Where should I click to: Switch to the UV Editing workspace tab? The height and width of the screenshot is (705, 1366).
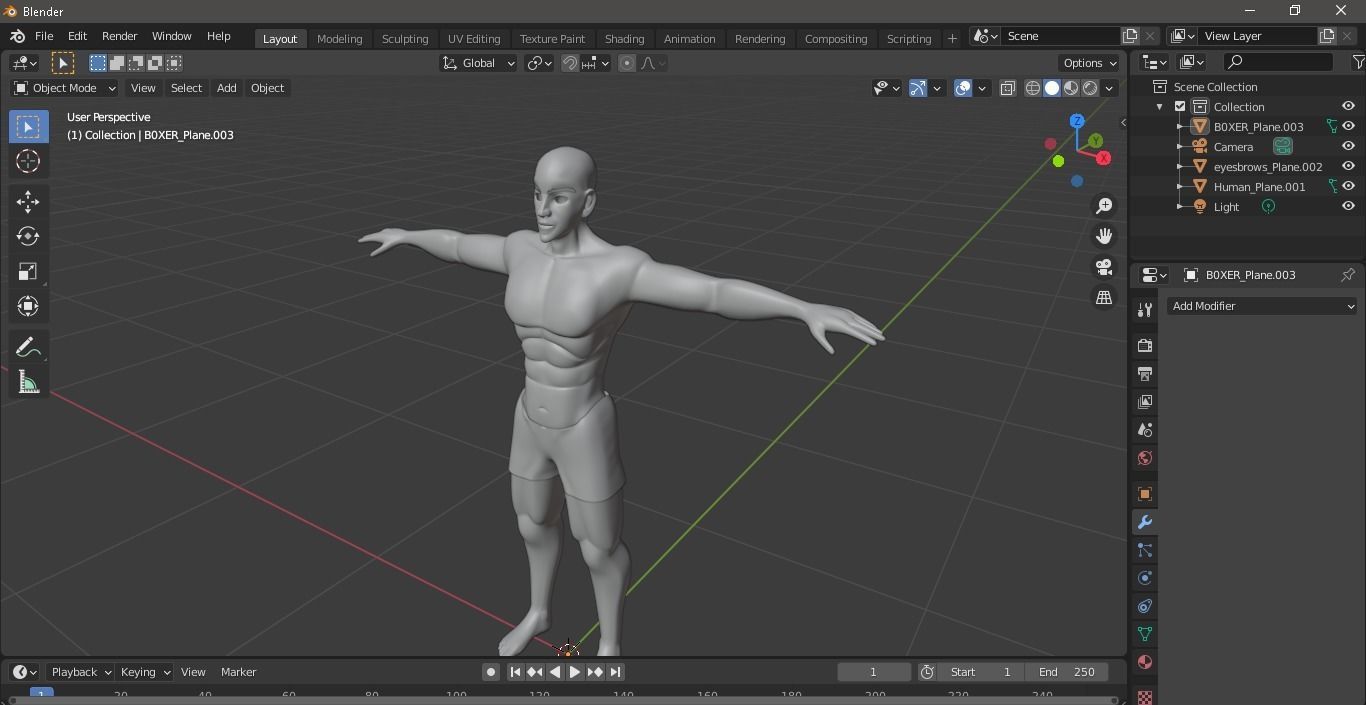point(474,39)
